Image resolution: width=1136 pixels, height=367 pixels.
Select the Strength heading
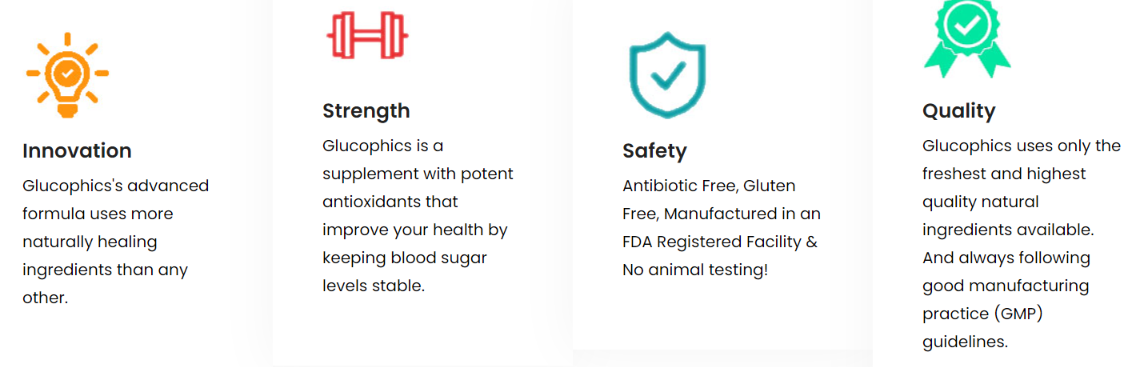pyautogui.click(x=366, y=111)
